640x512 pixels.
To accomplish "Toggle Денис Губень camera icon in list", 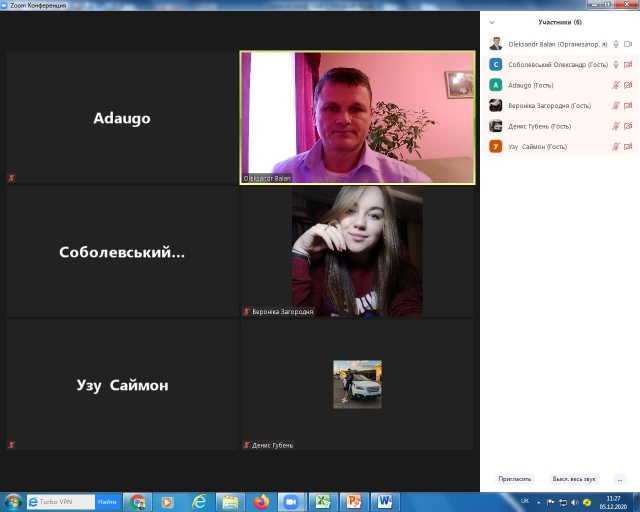I will (x=628, y=126).
